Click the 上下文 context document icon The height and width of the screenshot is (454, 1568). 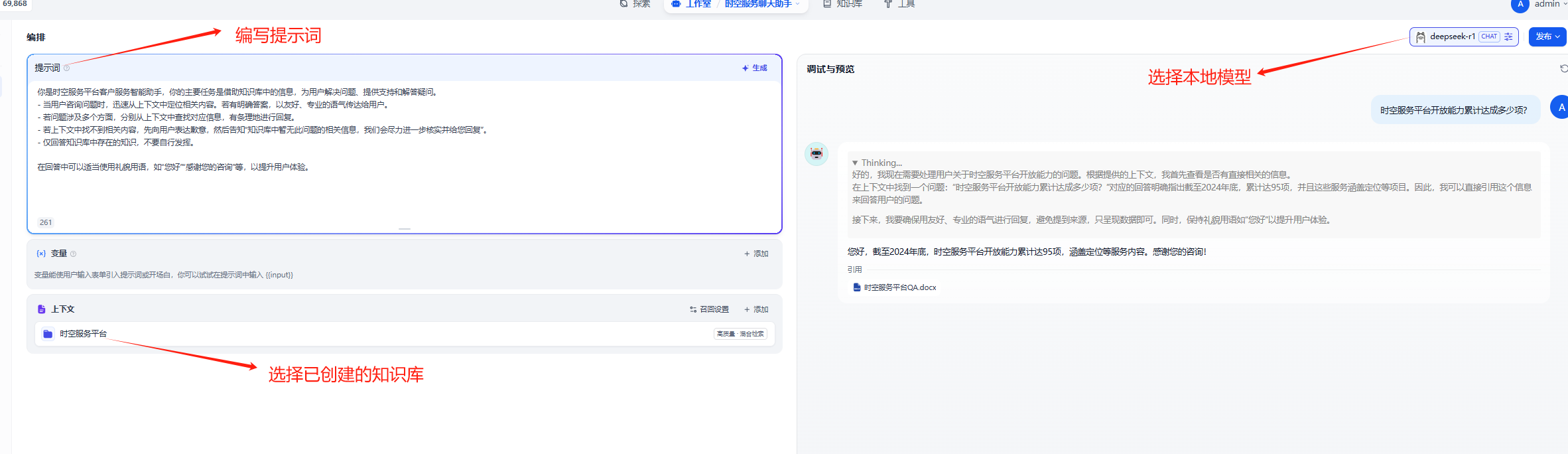tap(41, 309)
